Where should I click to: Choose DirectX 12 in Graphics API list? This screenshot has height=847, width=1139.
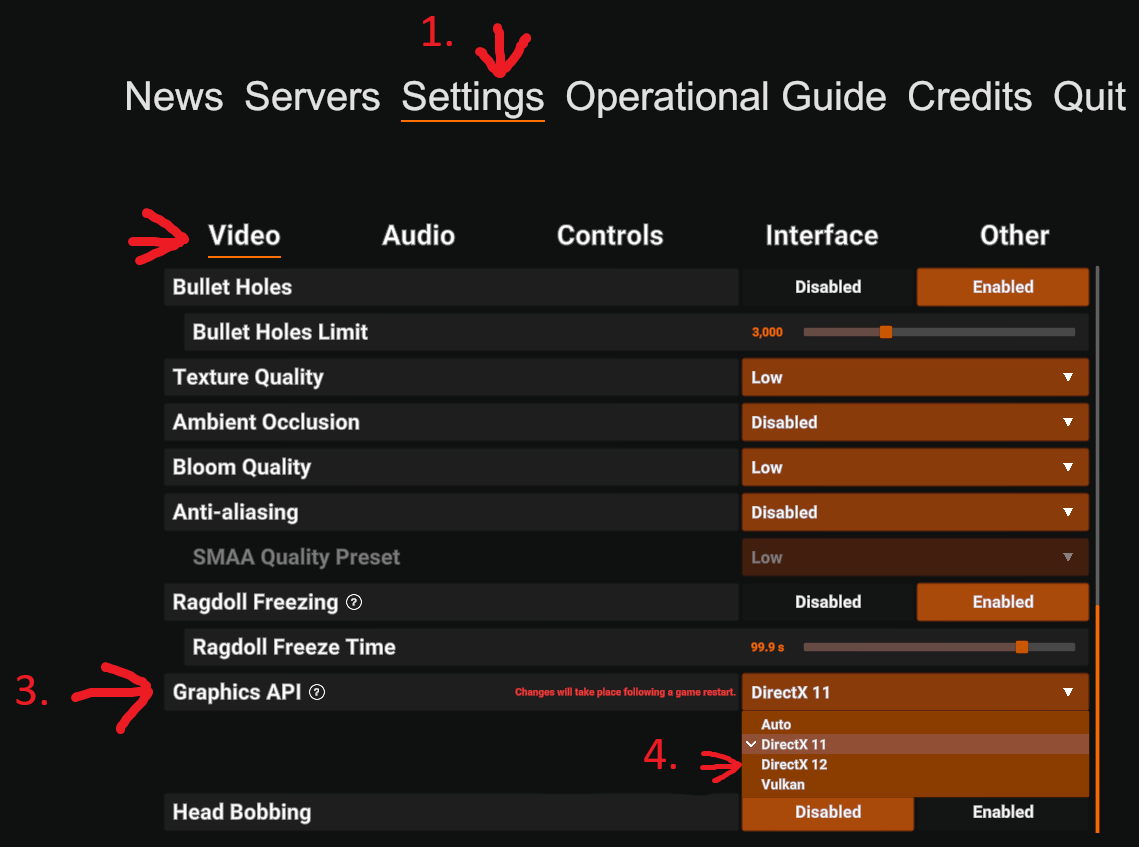(915, 764)
